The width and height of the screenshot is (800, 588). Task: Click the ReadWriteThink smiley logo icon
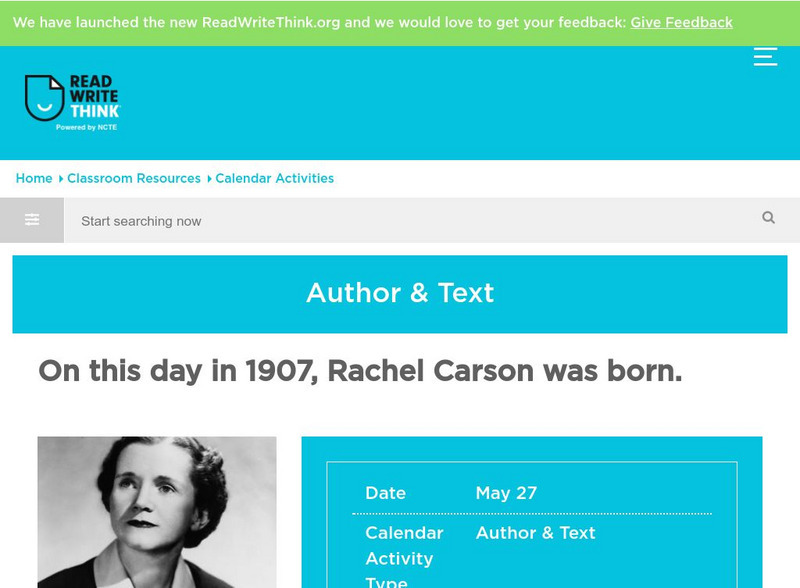(x=42, y=98)
